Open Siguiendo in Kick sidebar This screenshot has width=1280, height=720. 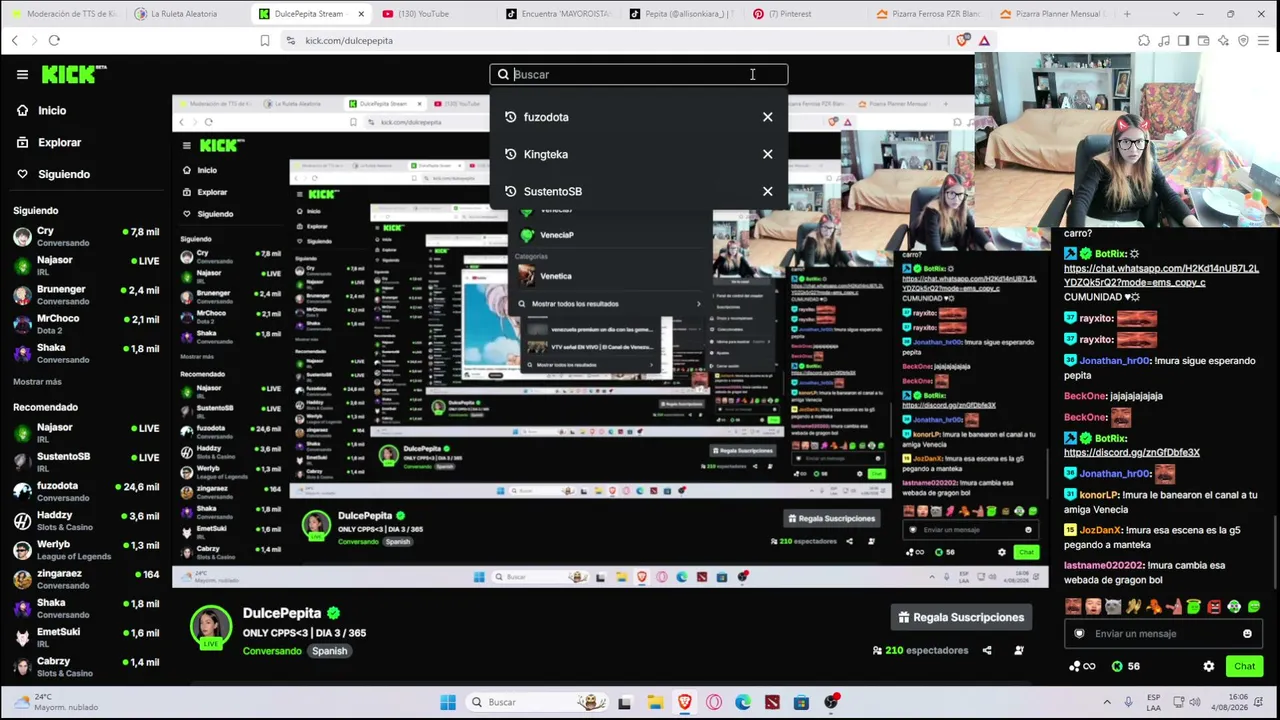(64, 174)
